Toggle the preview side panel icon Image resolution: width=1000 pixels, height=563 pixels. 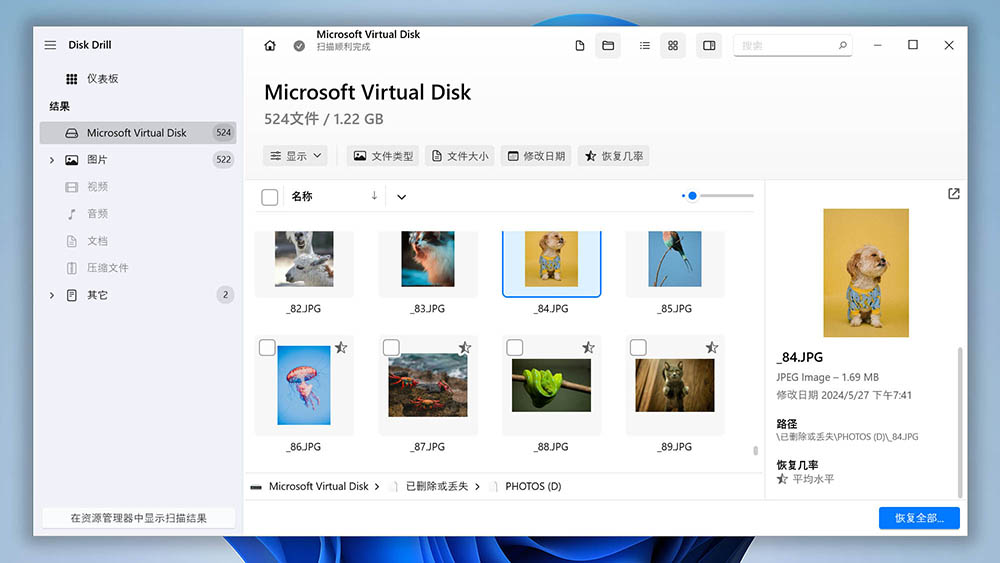point(709,46)
